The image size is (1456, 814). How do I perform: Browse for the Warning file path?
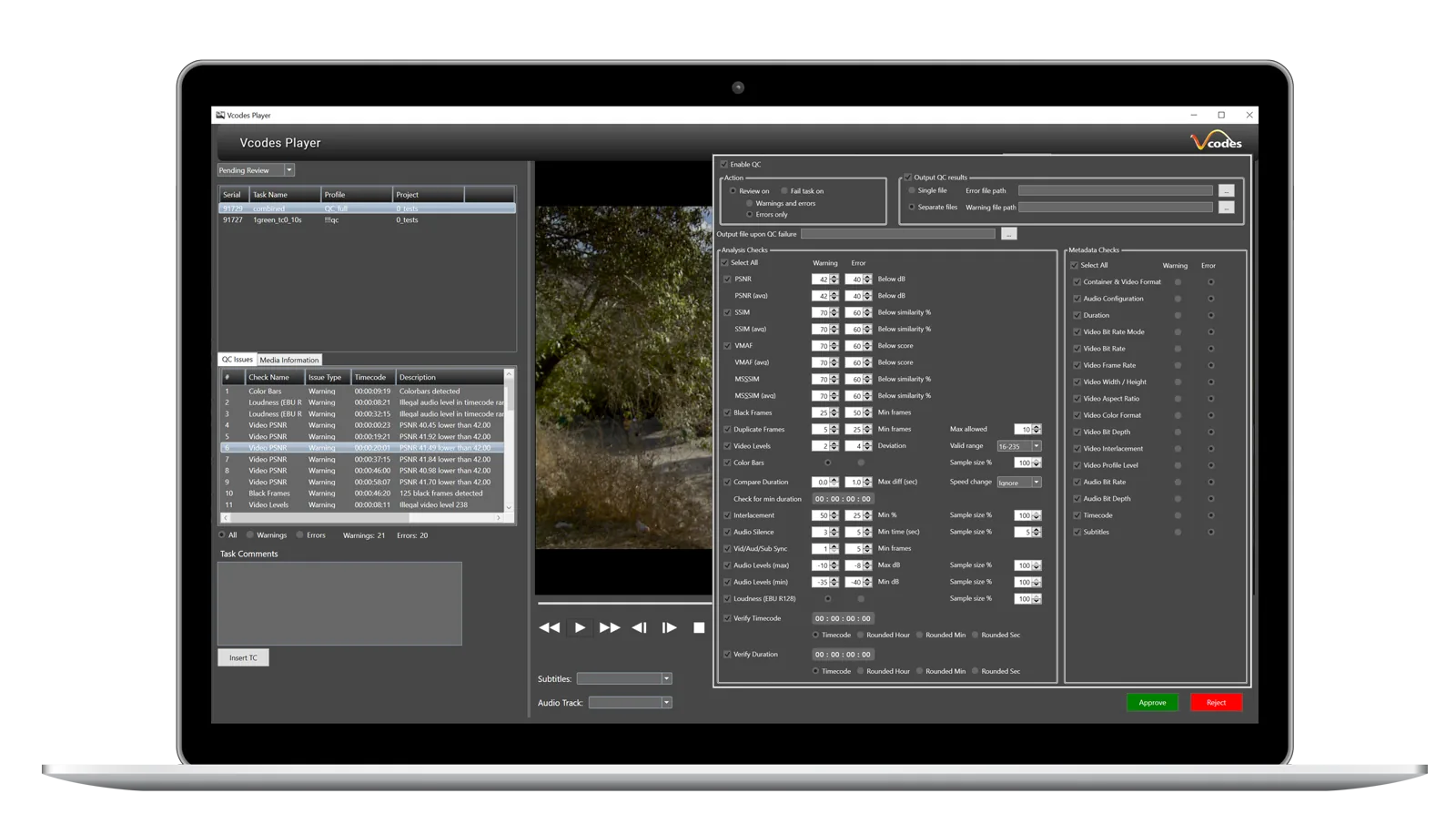click(x=1227, y=208)
